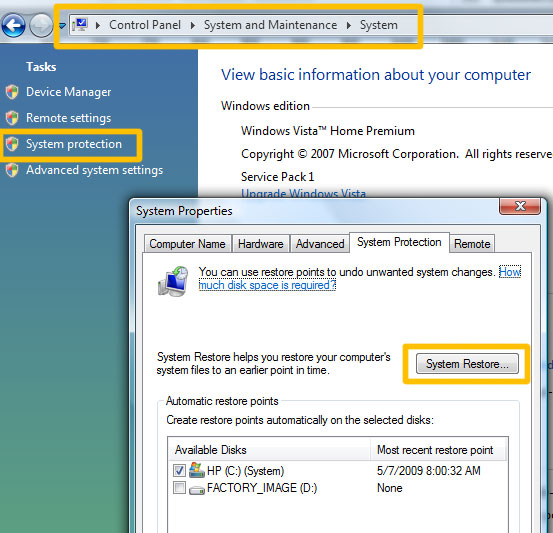Screen dimensions: 553x533
Task: Click the System Restore... button
Action: (x=467, y=364)
